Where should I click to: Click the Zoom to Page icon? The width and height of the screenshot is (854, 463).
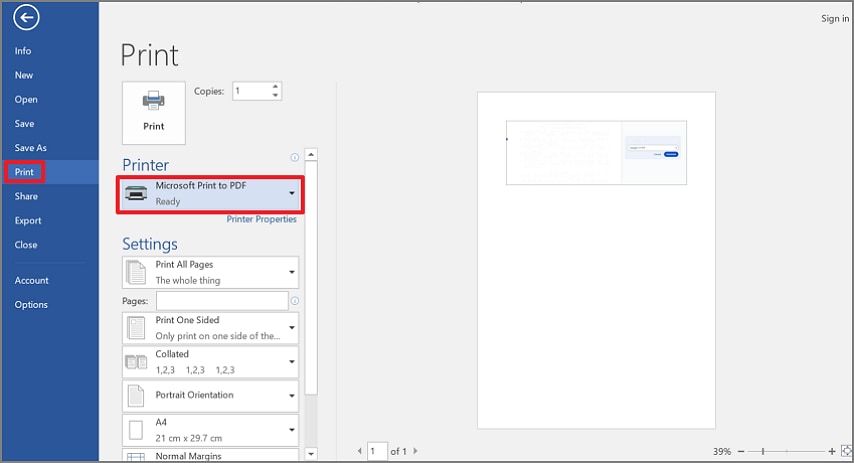(846, 451)
